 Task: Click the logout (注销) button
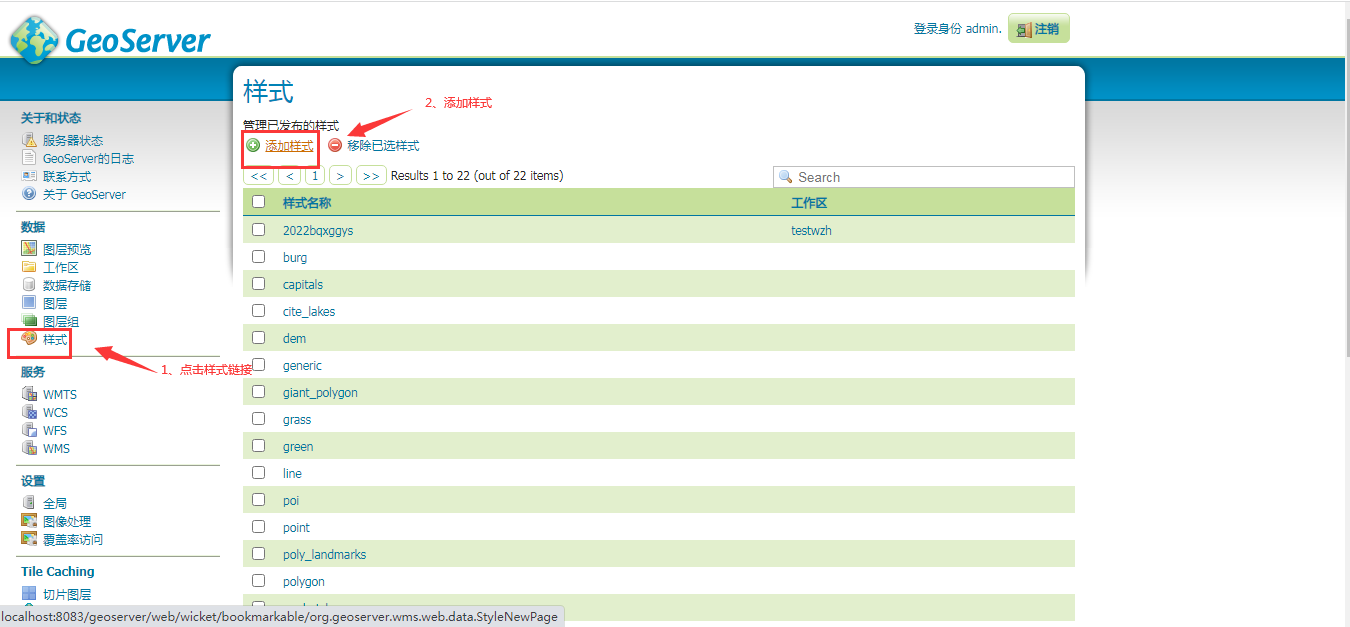(x=1039, y=29)
